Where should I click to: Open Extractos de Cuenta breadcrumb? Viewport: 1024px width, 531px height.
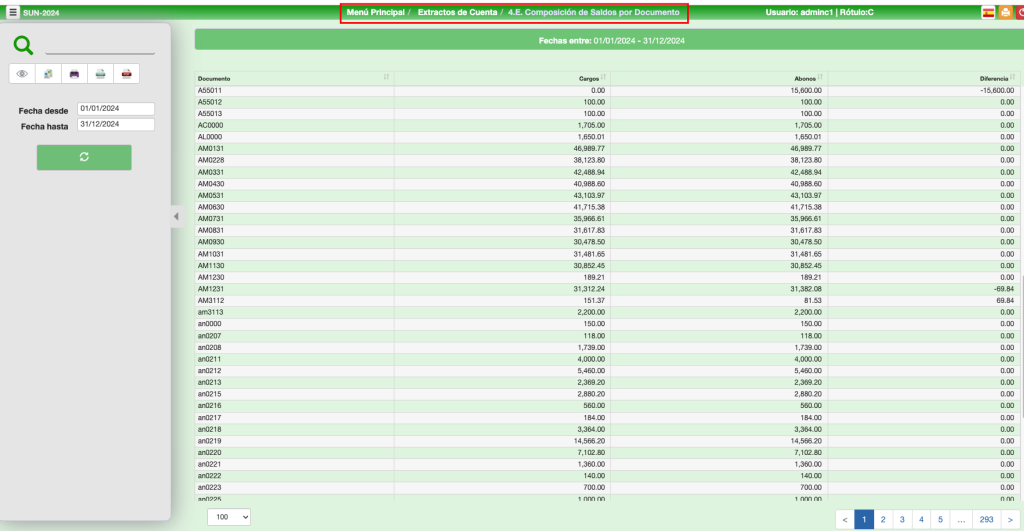point(457,13)
